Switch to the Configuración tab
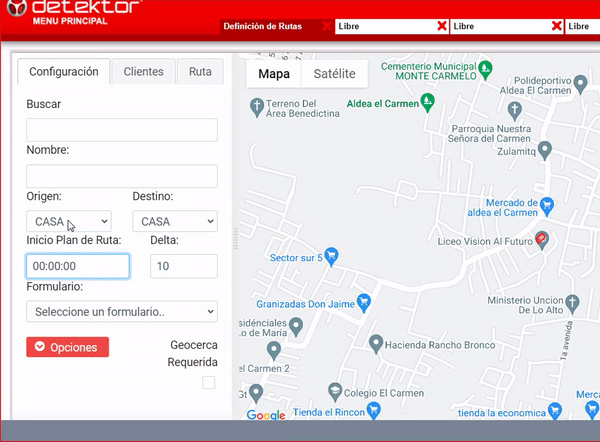The height and width of the screenshot is (442, 600). click(x=64, y=72)
